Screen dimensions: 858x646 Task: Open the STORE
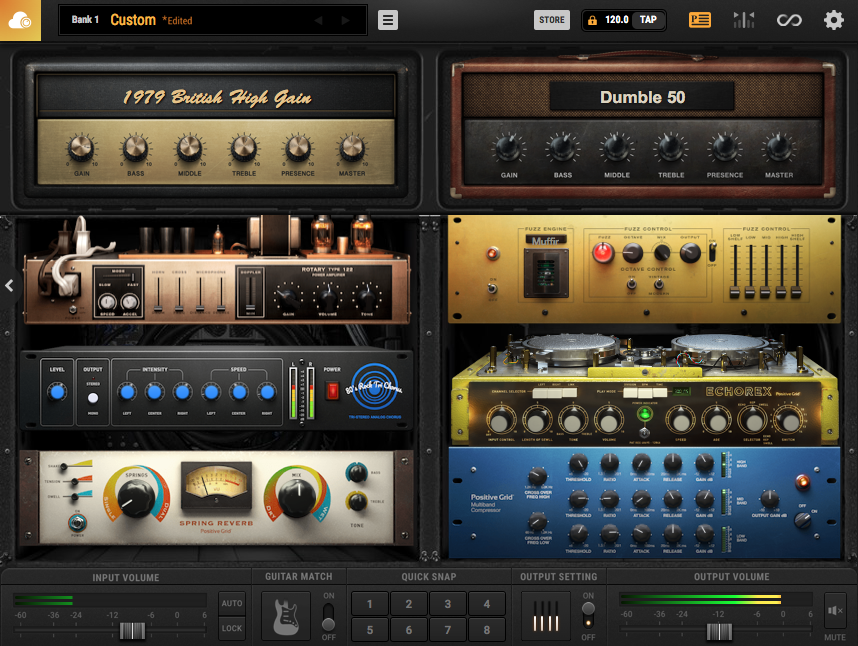point(552,20)
